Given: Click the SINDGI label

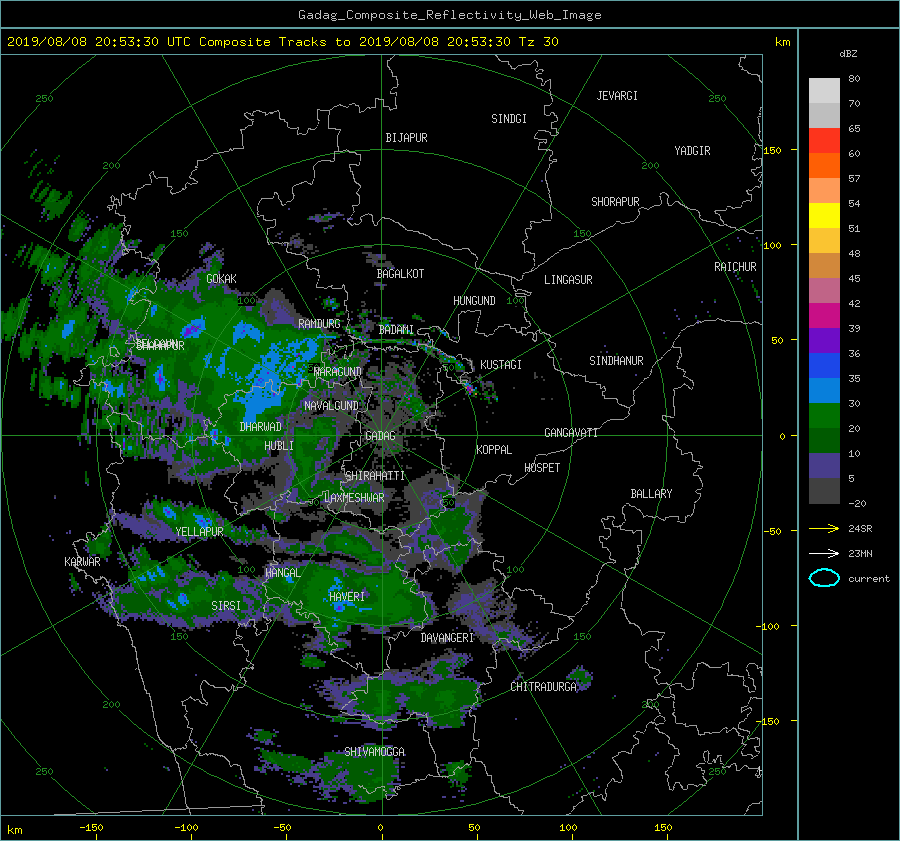Looking at the screenshot, I should point(509,119).
